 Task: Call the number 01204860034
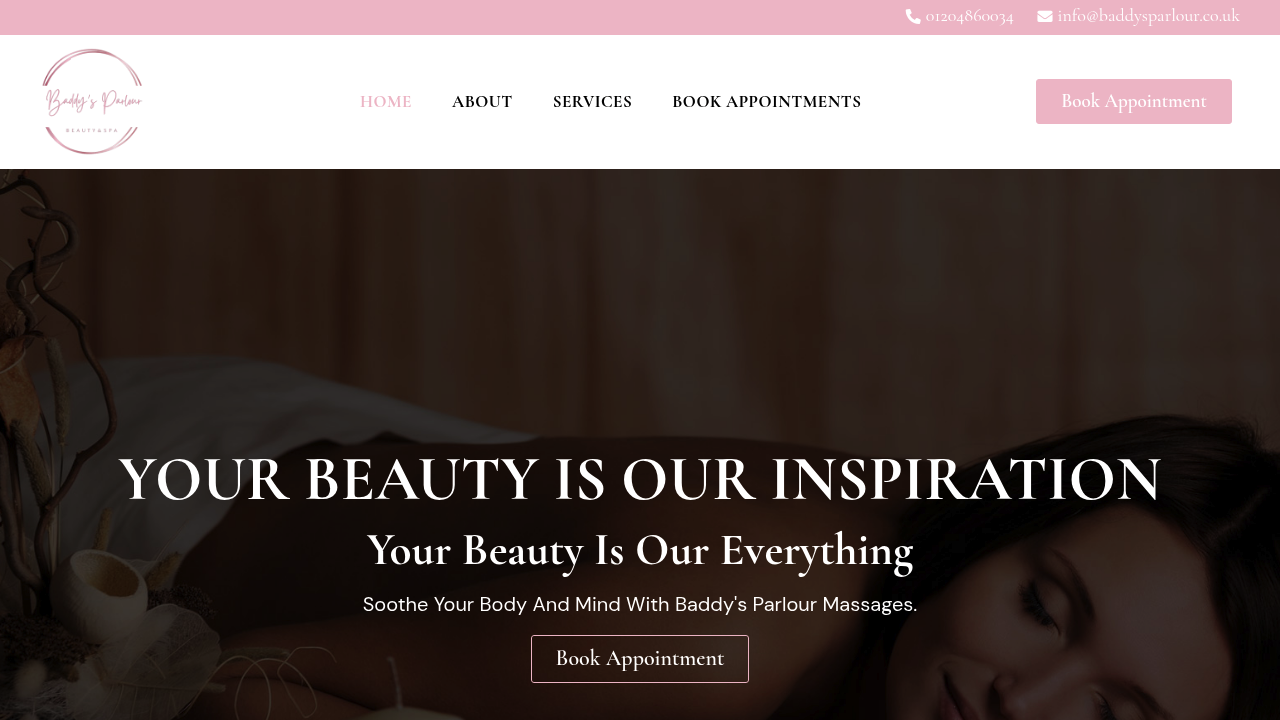pos(969,16)
